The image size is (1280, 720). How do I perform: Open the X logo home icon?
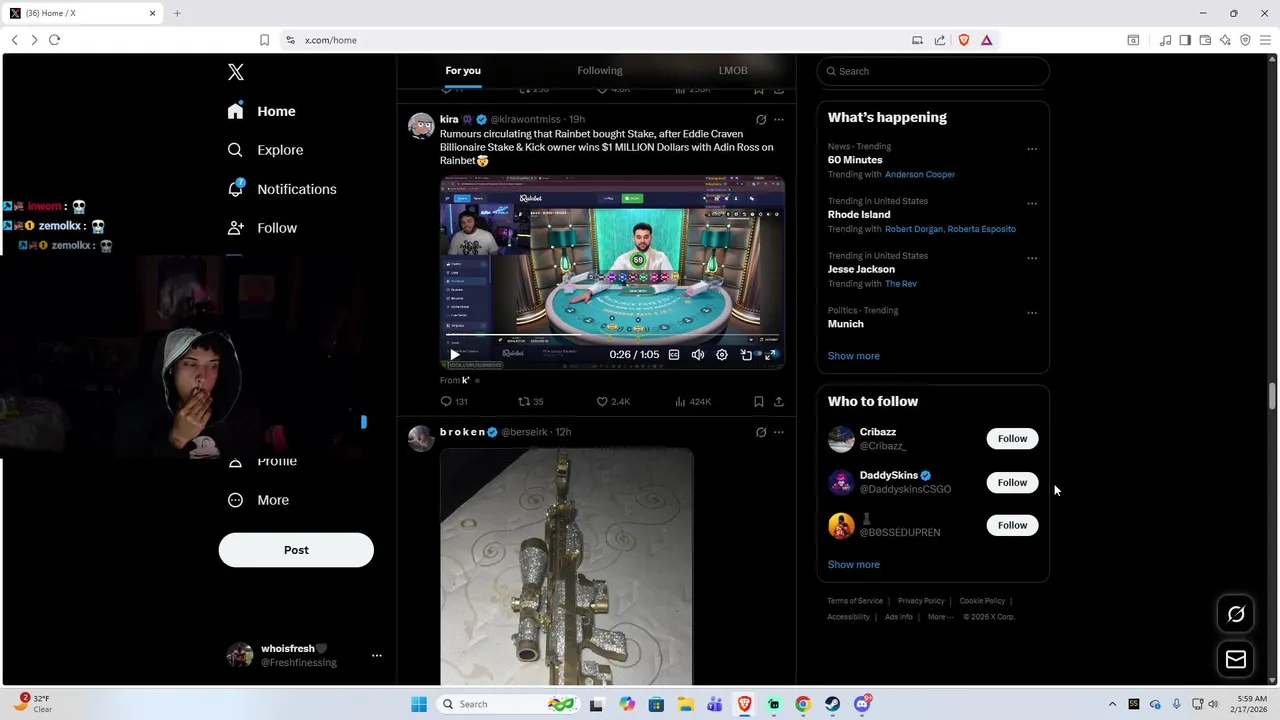click(235, 72)
